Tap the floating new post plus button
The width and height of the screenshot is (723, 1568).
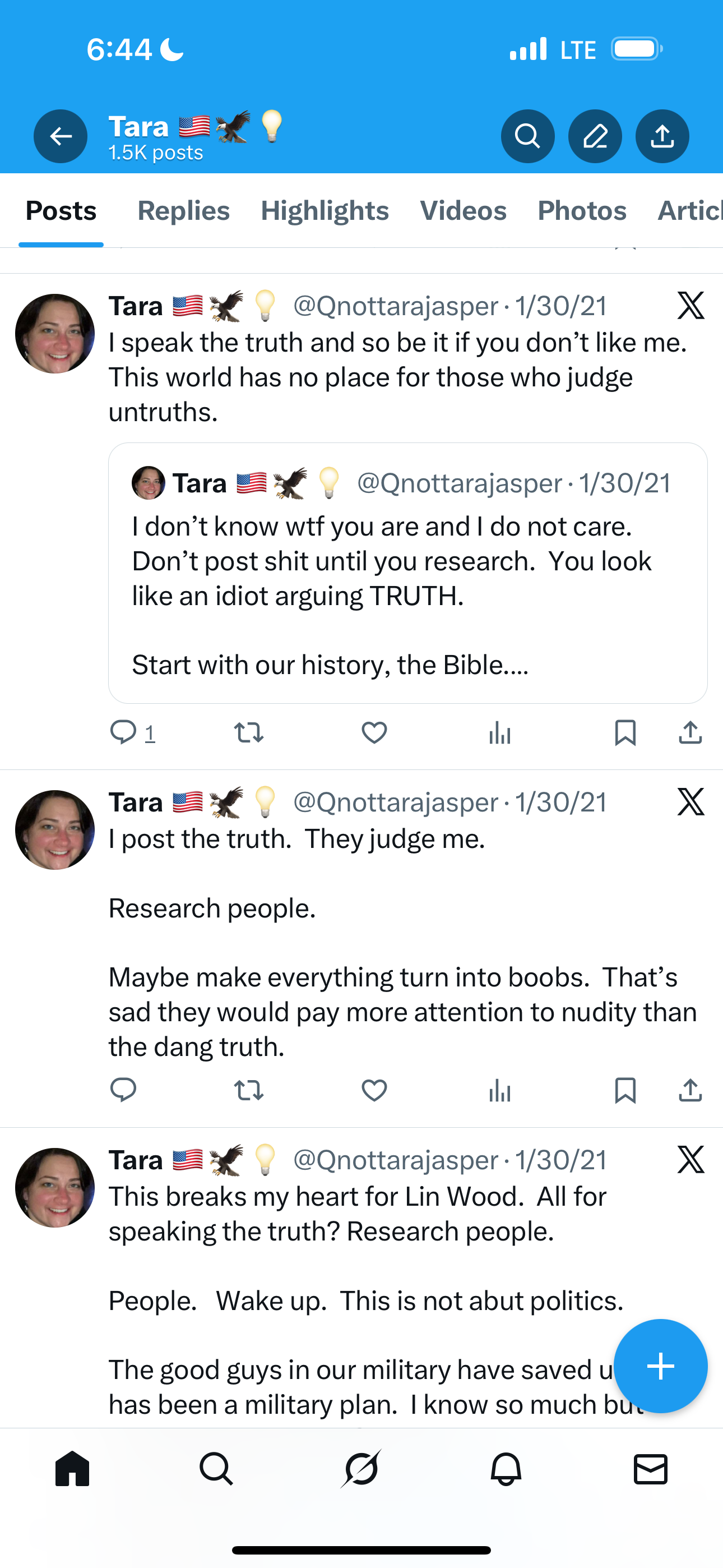pos(660,1366)
